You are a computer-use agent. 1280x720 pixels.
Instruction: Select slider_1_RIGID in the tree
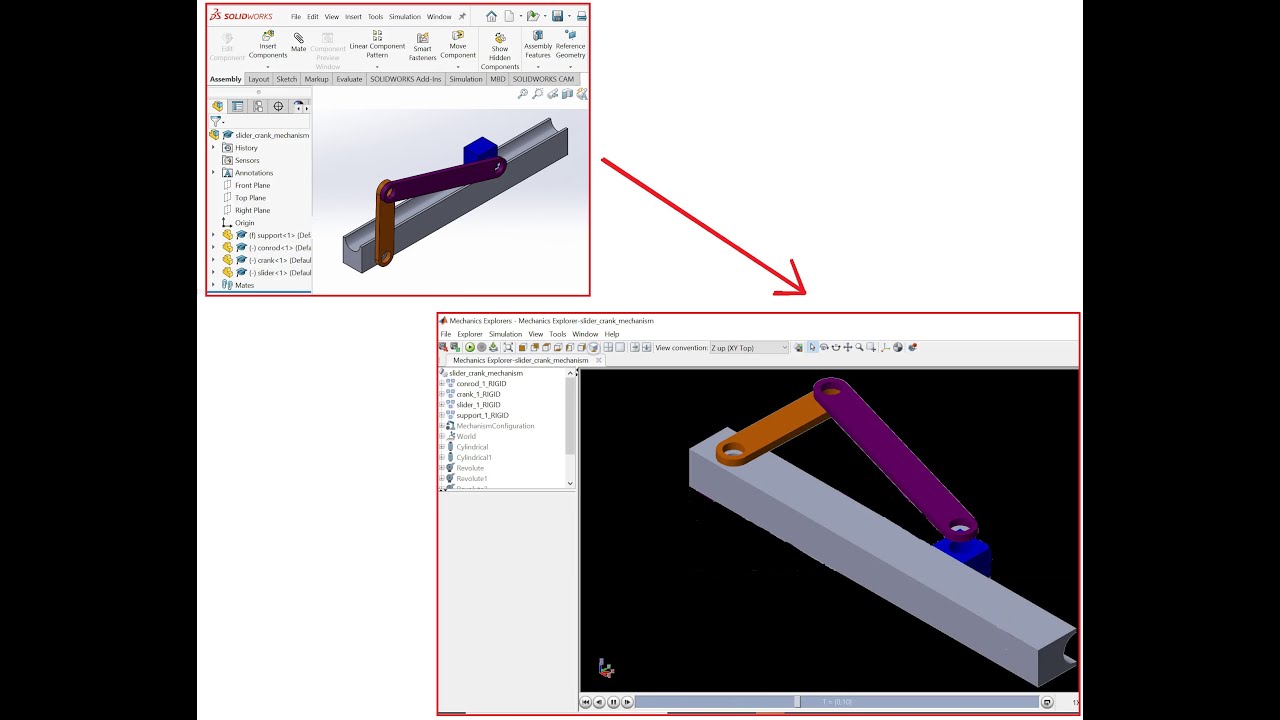pyautogui.click(x=478, y=405)
